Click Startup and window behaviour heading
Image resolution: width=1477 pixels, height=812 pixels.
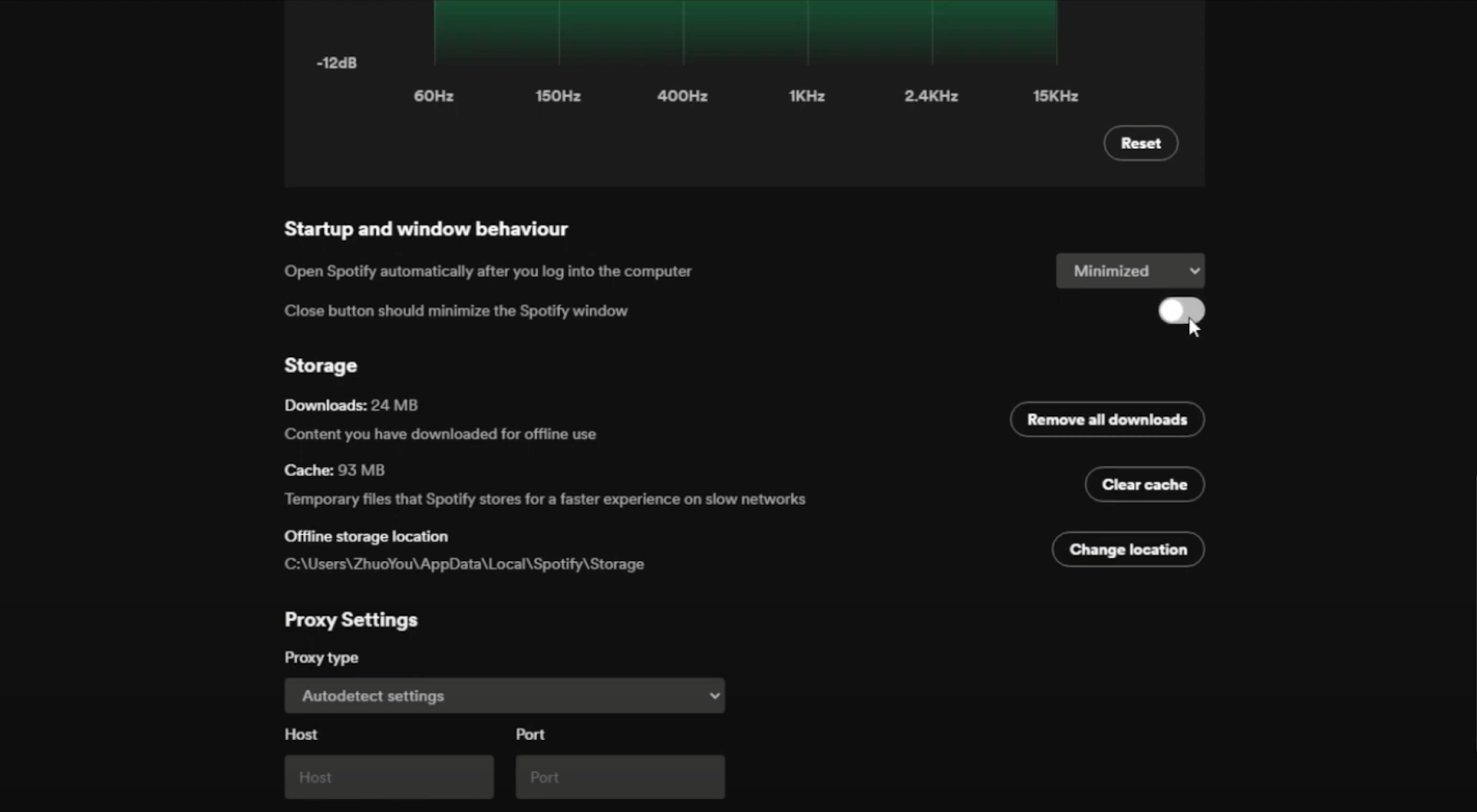426,229
